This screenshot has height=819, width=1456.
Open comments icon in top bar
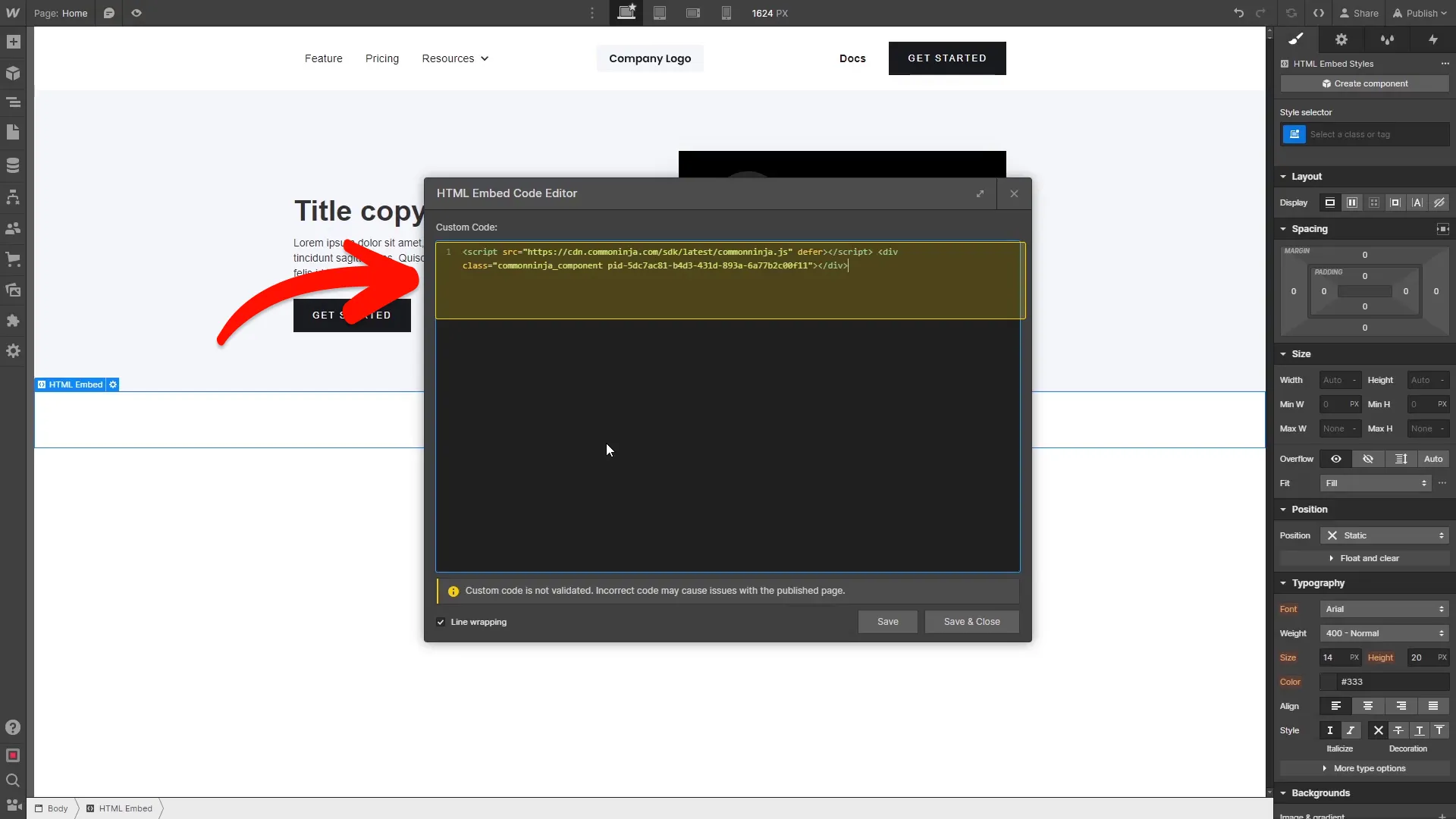tap(109, 13)
